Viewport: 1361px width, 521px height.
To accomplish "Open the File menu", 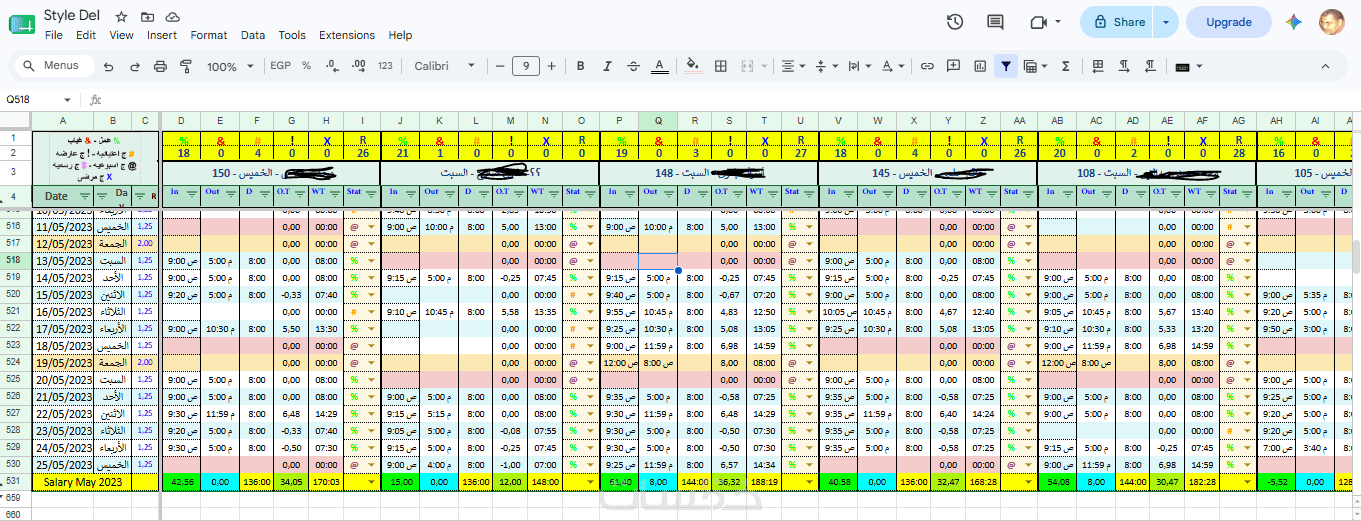I will [54, 35].
